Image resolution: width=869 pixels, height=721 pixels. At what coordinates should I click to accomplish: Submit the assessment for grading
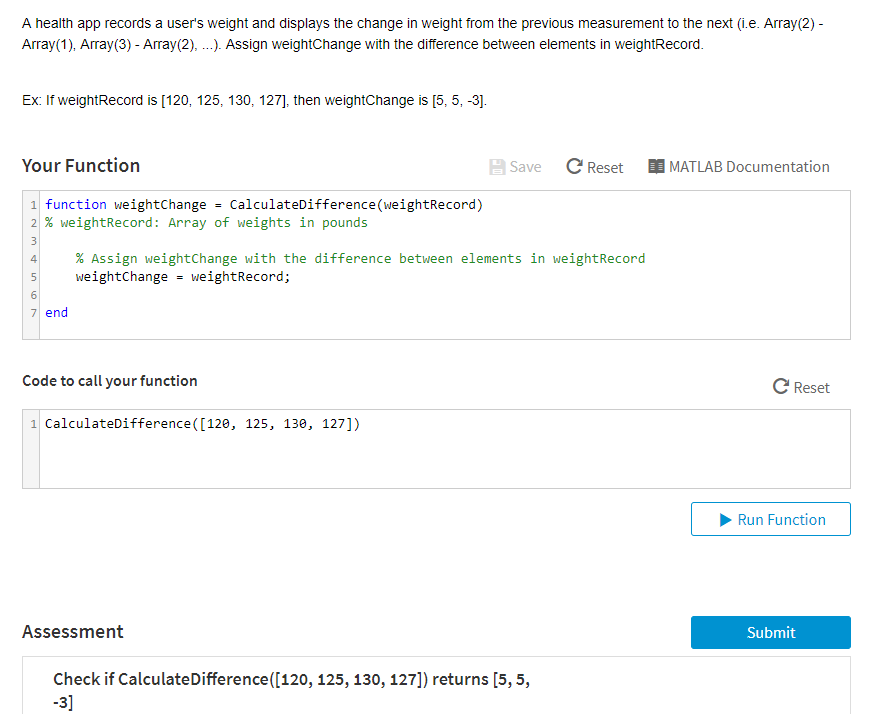770,632
